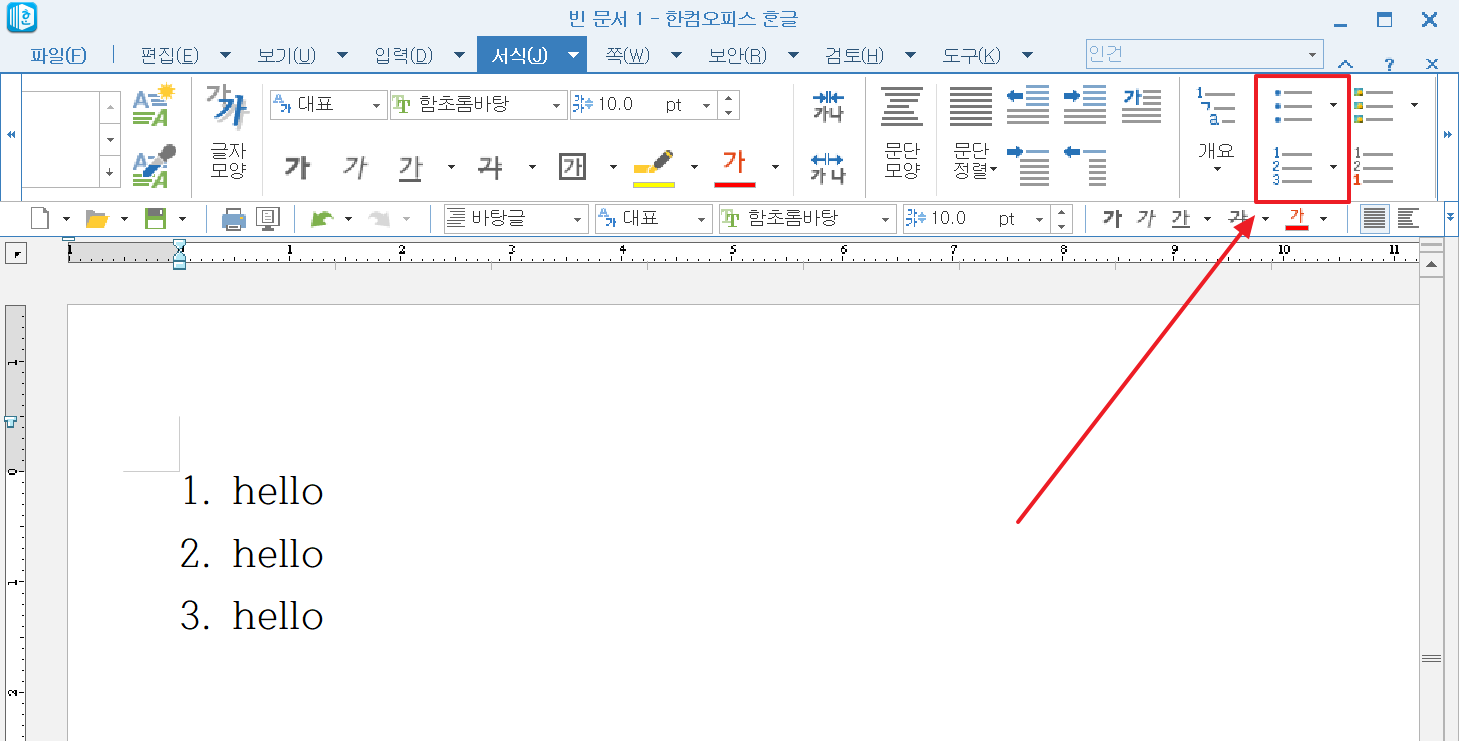Open the 도구 menu tab
Screen dimensions: 1459x741
[971, 55]
